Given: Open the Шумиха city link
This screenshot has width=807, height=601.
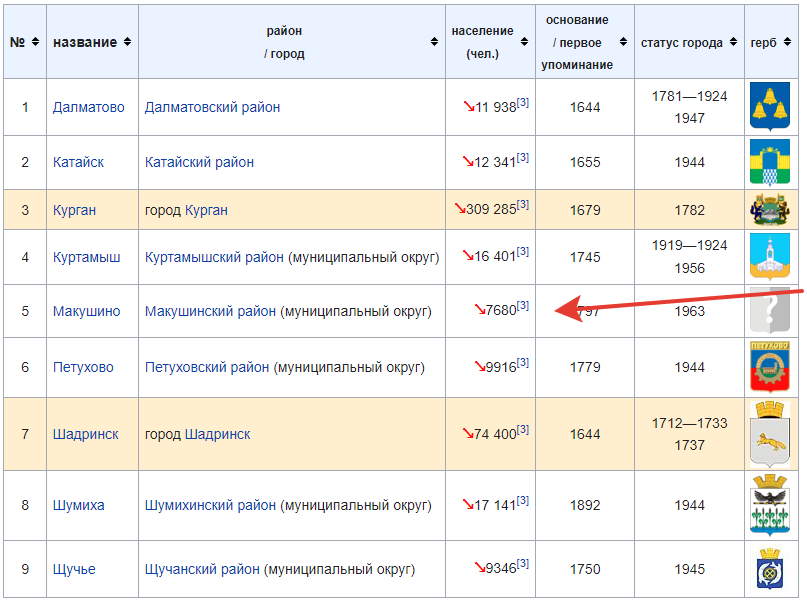Looking at the screenshot, I should [78, 505].
